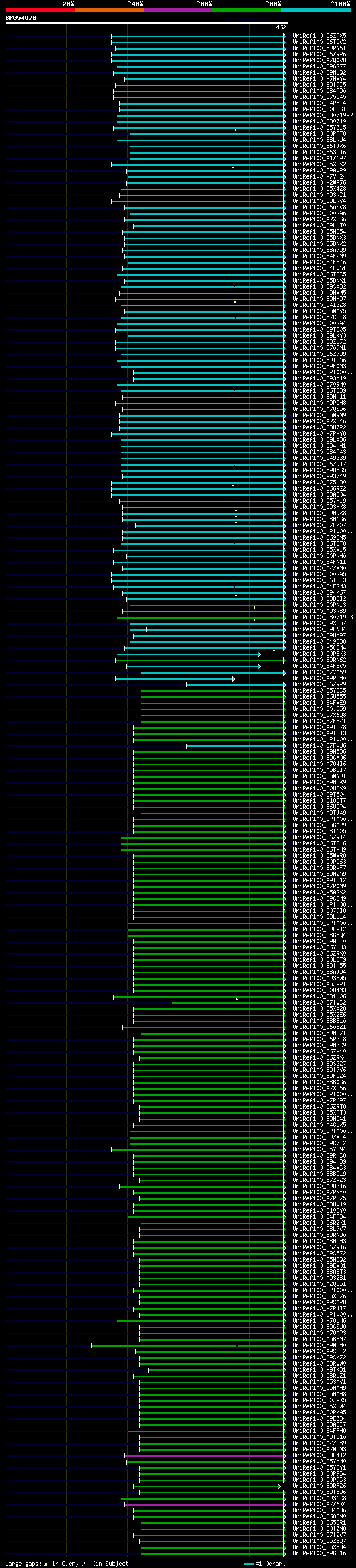Click the magenta alignment bar for UniRef100_A2Z6X4
356x1568 pixels.
[205, 1504]
